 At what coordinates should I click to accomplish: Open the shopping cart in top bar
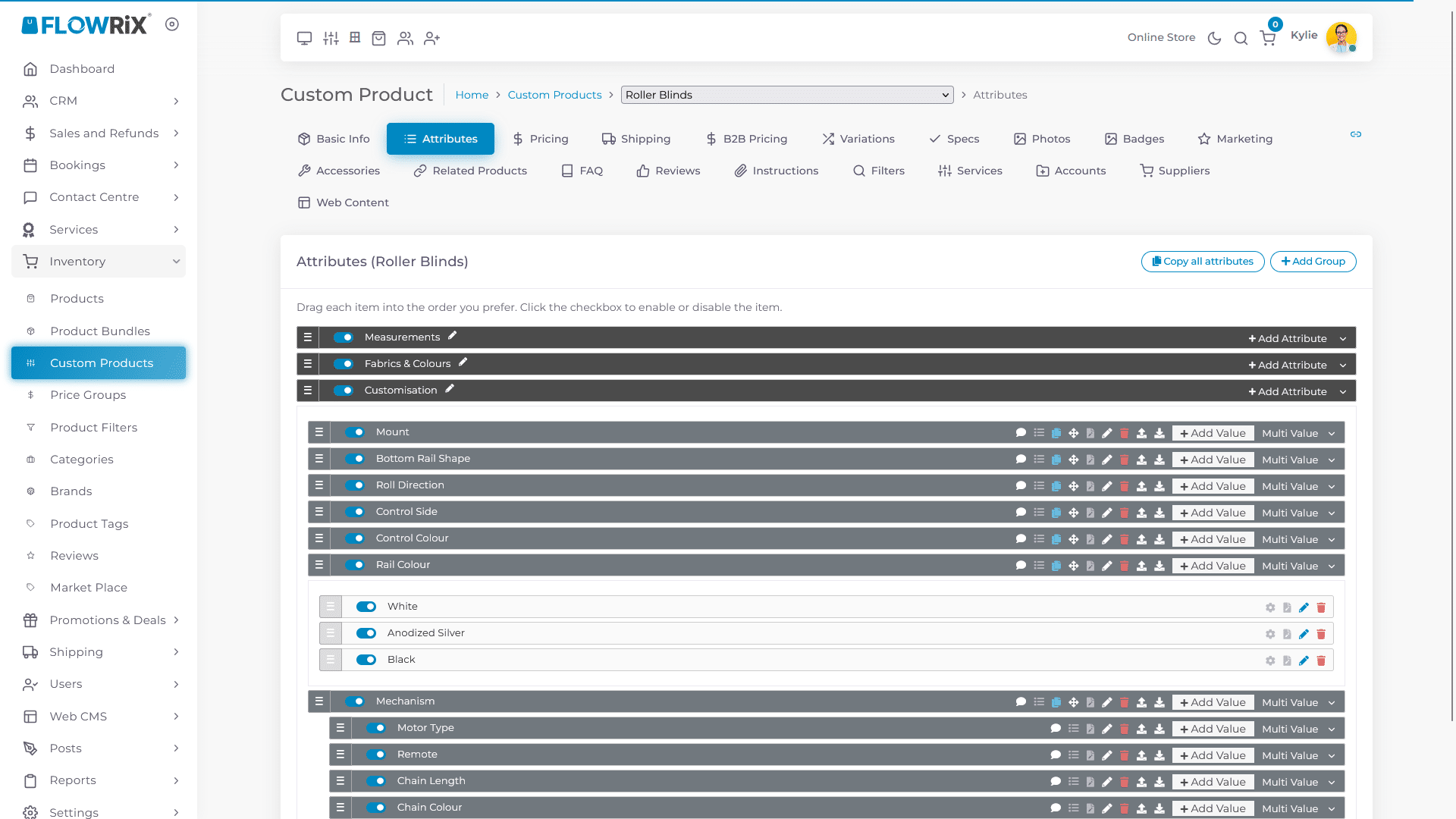[1268, 38]
